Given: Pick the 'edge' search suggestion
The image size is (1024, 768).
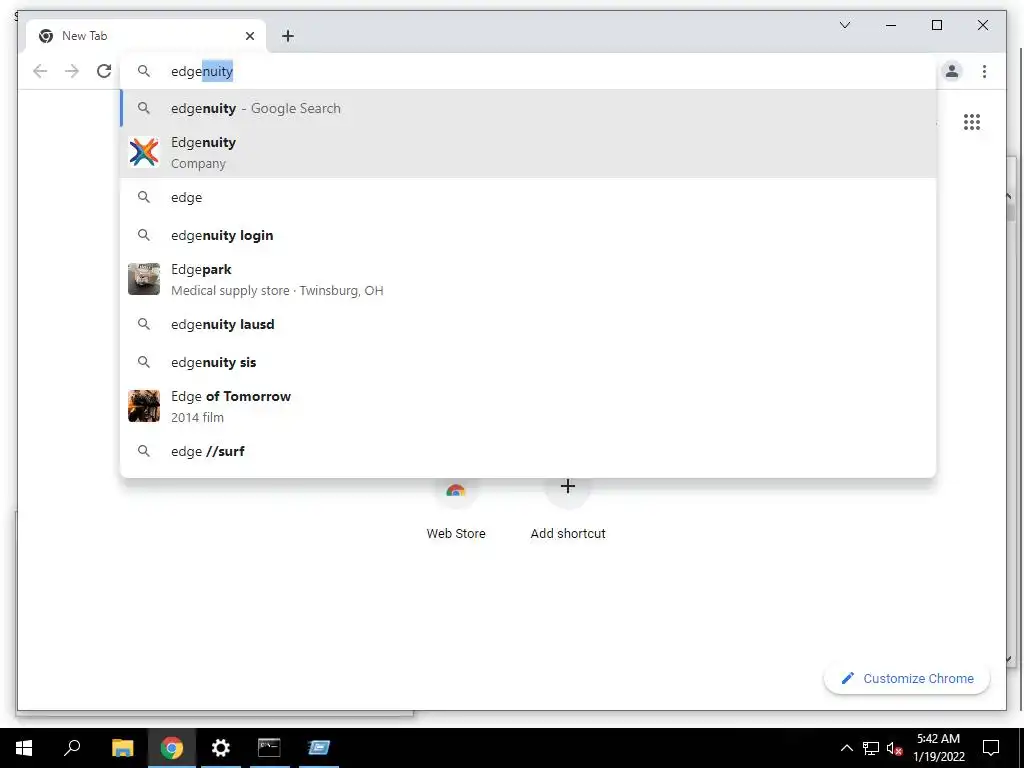Looking at the screenshot, I should 528,197.
